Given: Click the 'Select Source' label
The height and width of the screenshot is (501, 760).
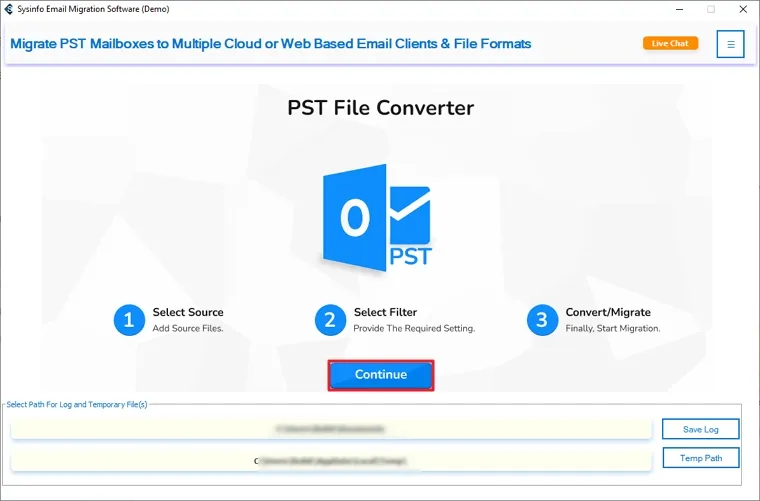Looking at the screenshot, I should tap(188, 312).
